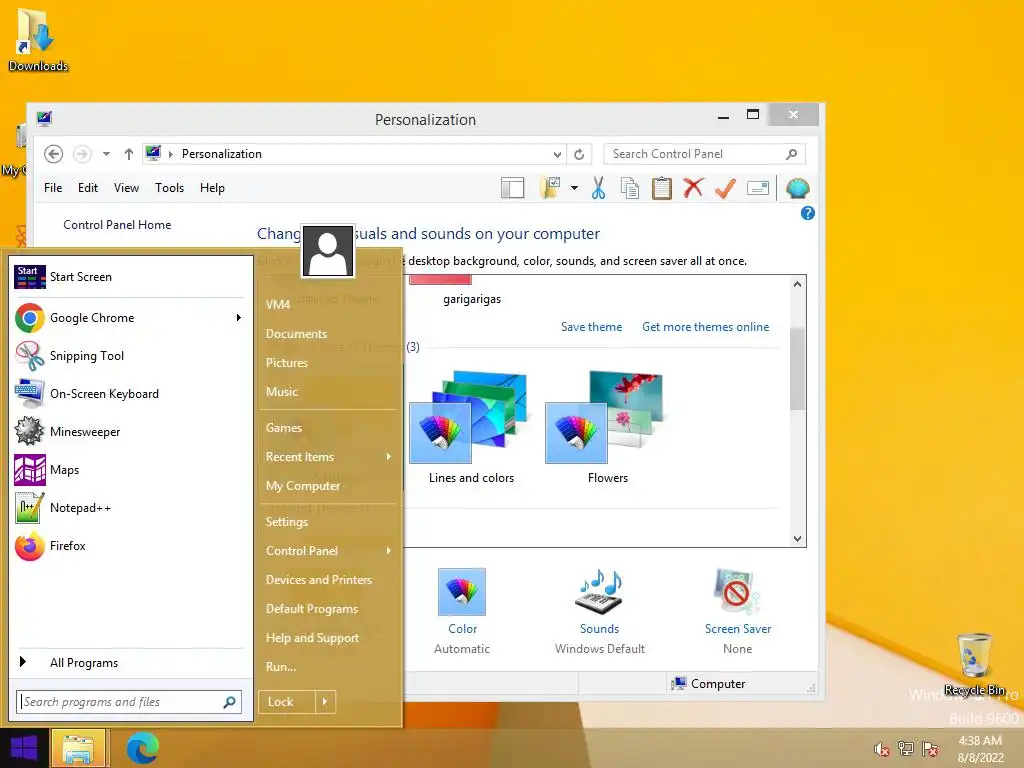Viewport: 1024px width, 768px height.
Task: Open File Explorer from the taskbar
Action: (x=78, y=748)
